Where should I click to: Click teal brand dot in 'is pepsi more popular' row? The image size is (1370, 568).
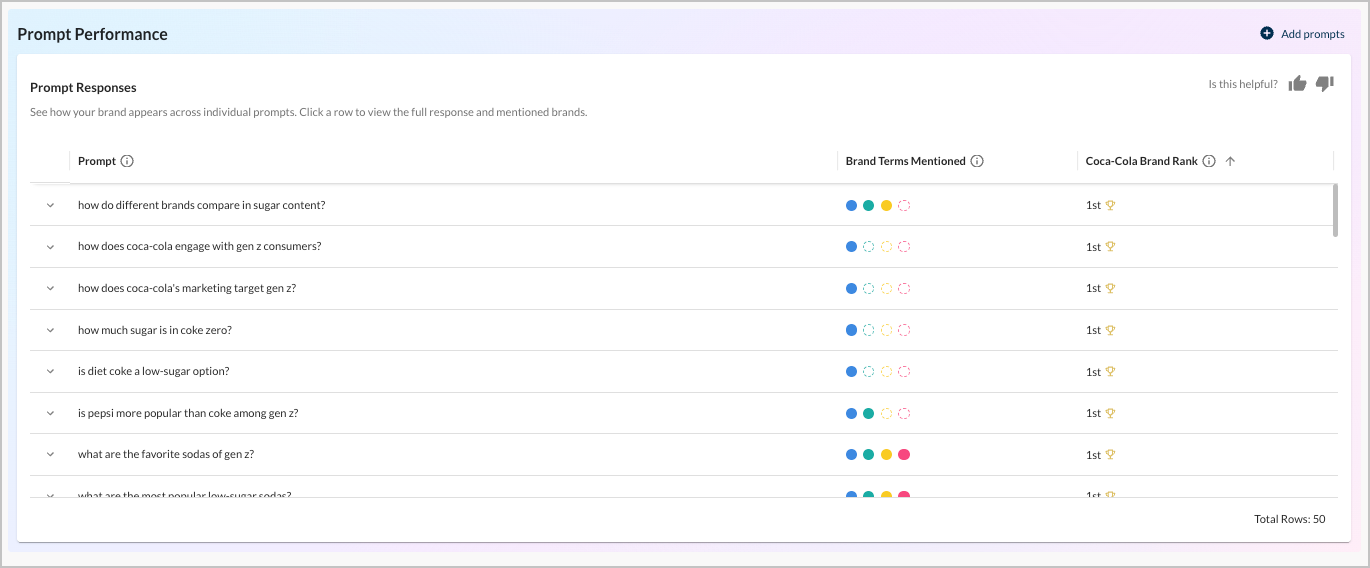(869, 413)
